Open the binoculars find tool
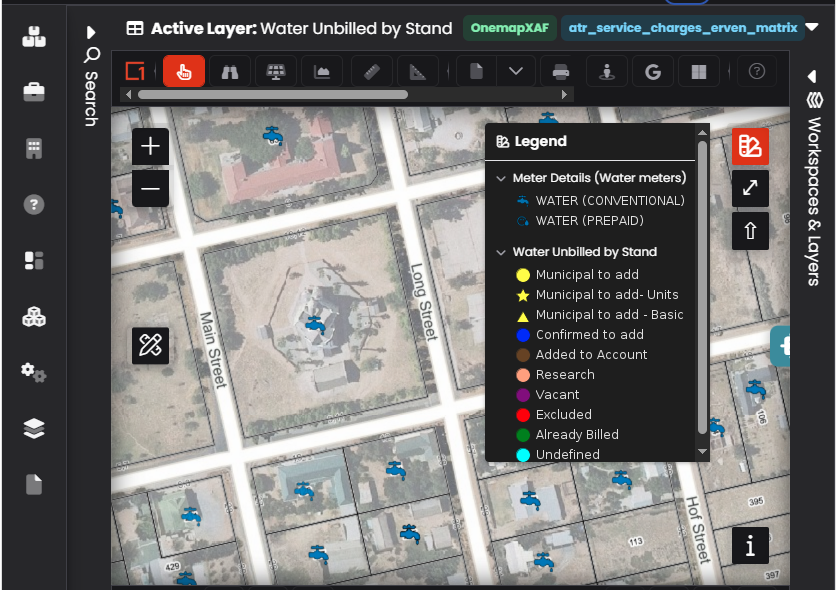Image resolution: width=837 pixels, height=590 pixels. (230, 72)
